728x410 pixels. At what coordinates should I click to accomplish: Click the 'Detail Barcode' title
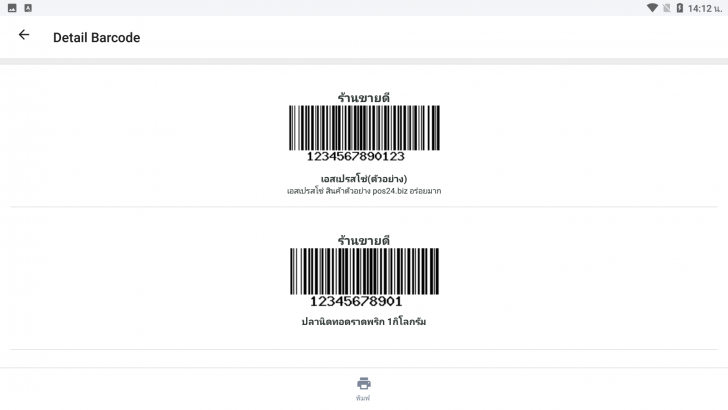(96, 38)
